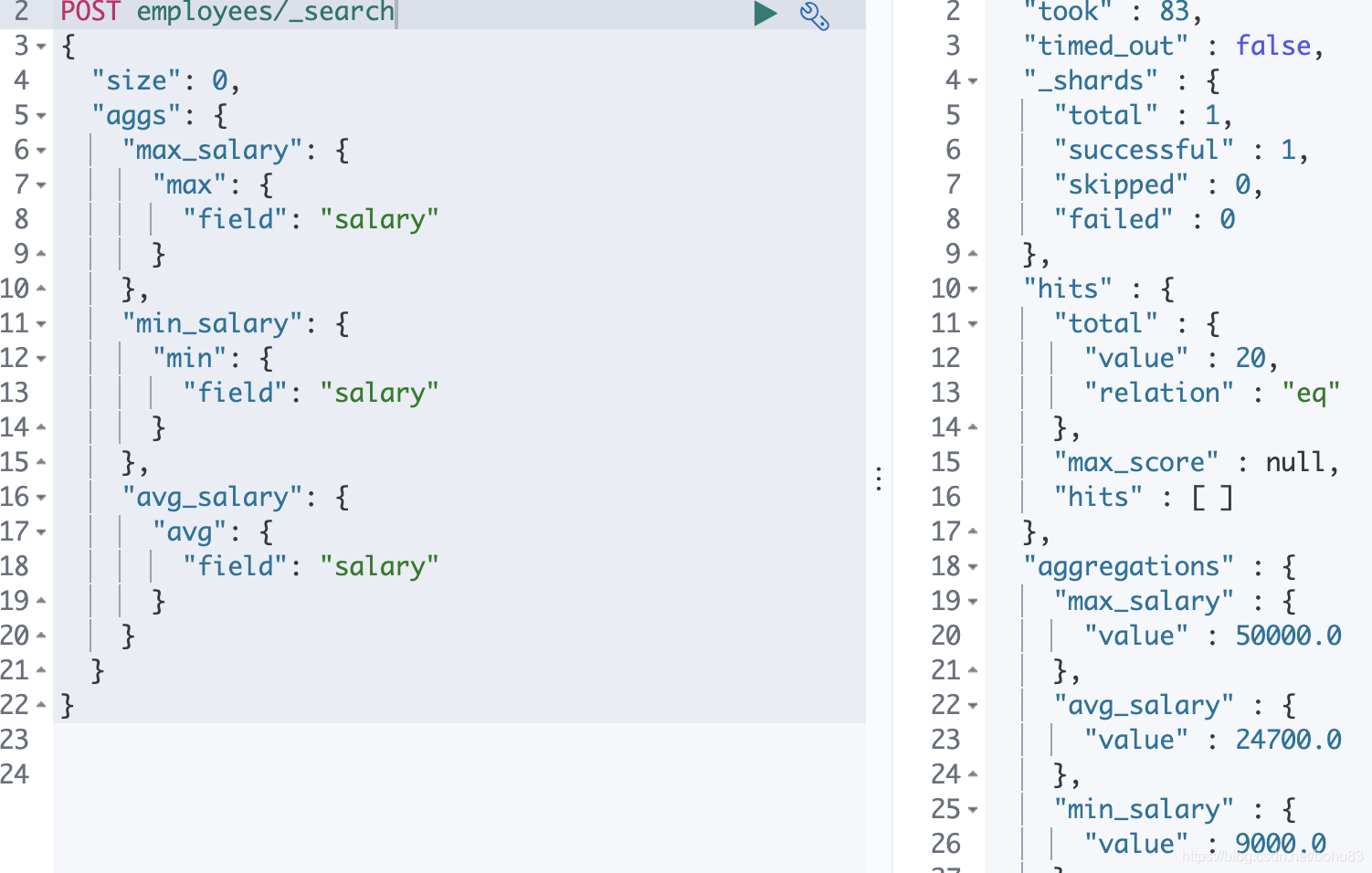Click the 50000.0 max salary value

pyautogui.click(x=1289, y=636)
